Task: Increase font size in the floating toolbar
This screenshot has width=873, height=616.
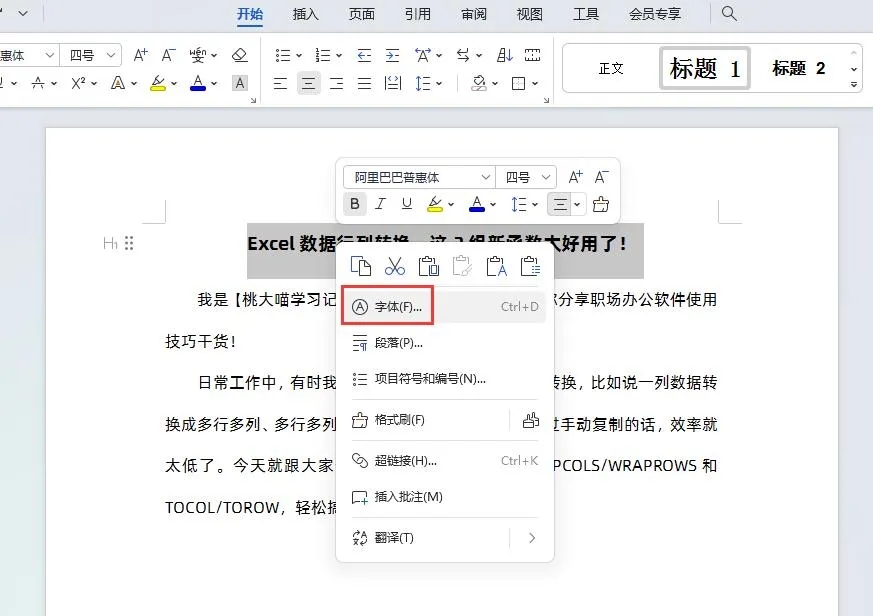Action: (x=575, y=177)
